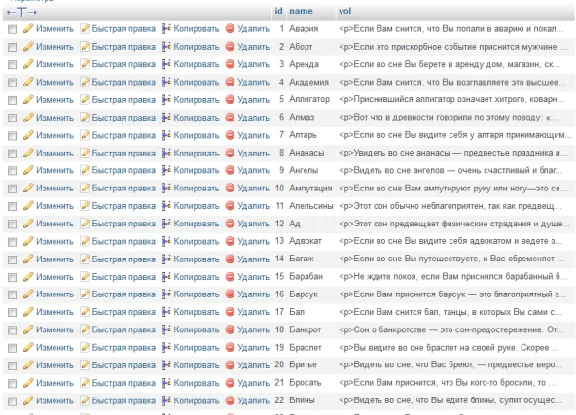Click the copy icon for row Алтарь
Image resolution: width=576 pixels, height=415 pixels.
click(166, 135)
